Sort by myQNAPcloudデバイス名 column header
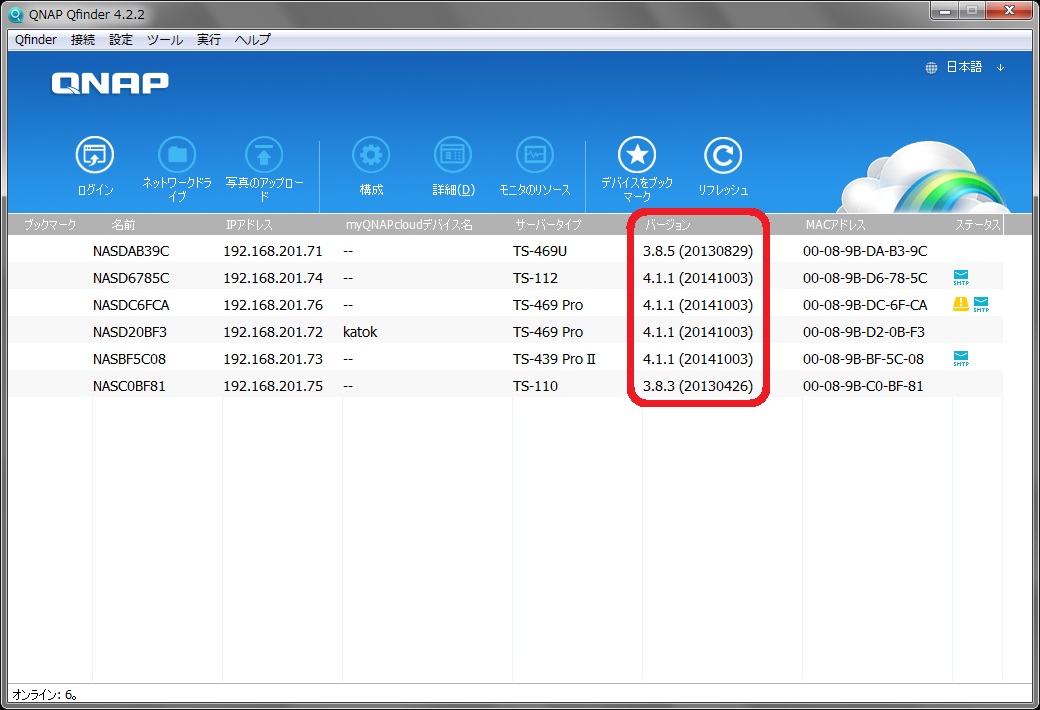The height and width of the screenshot is (710, 1040). tap(409, 225)
